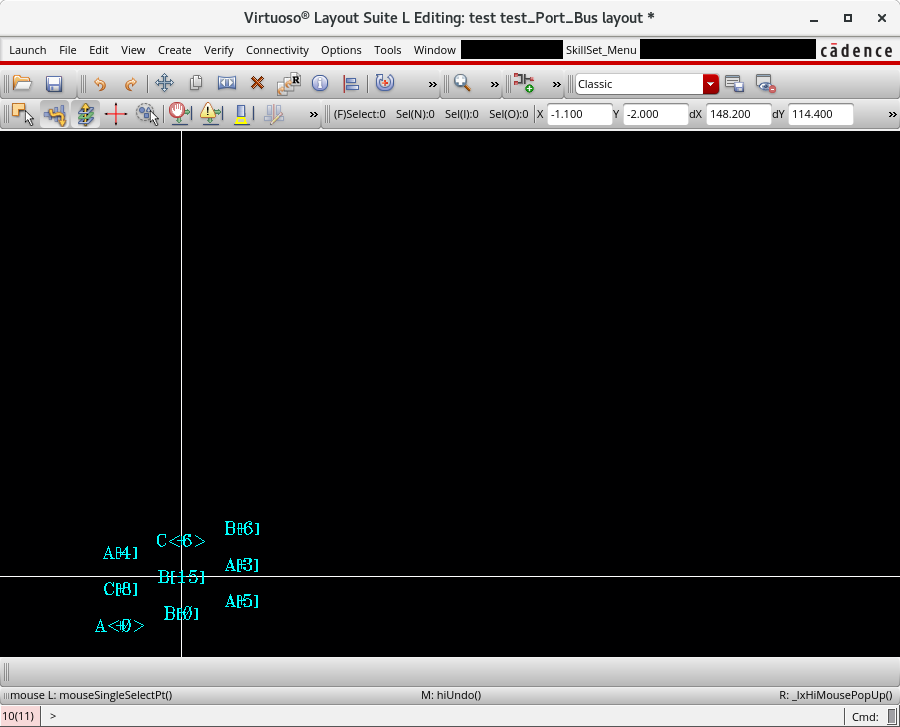Click the command prompt input line
900x727 pixels.
click(x=442, y=716)
